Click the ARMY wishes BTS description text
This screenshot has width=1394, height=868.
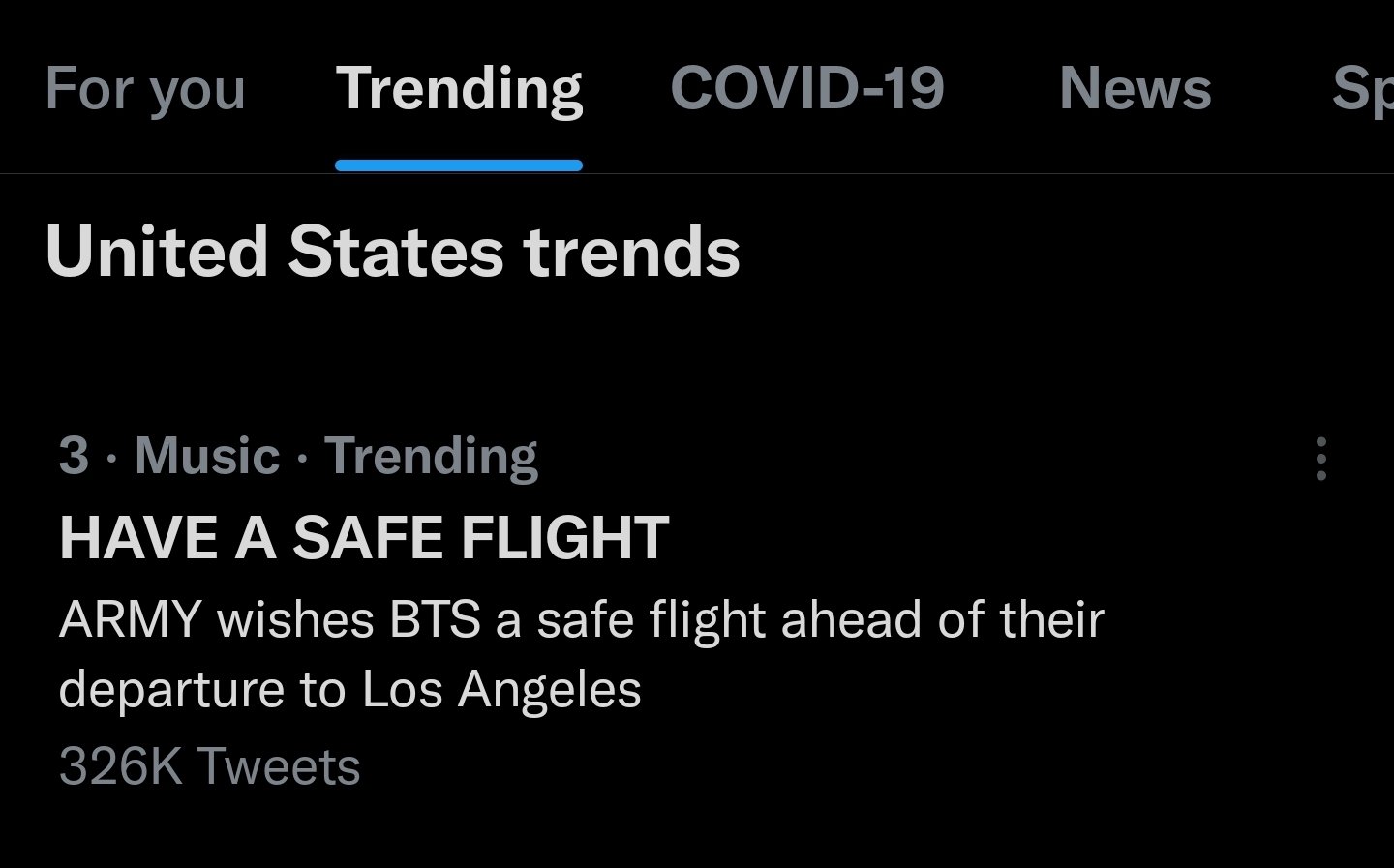[x=581, y=654]
